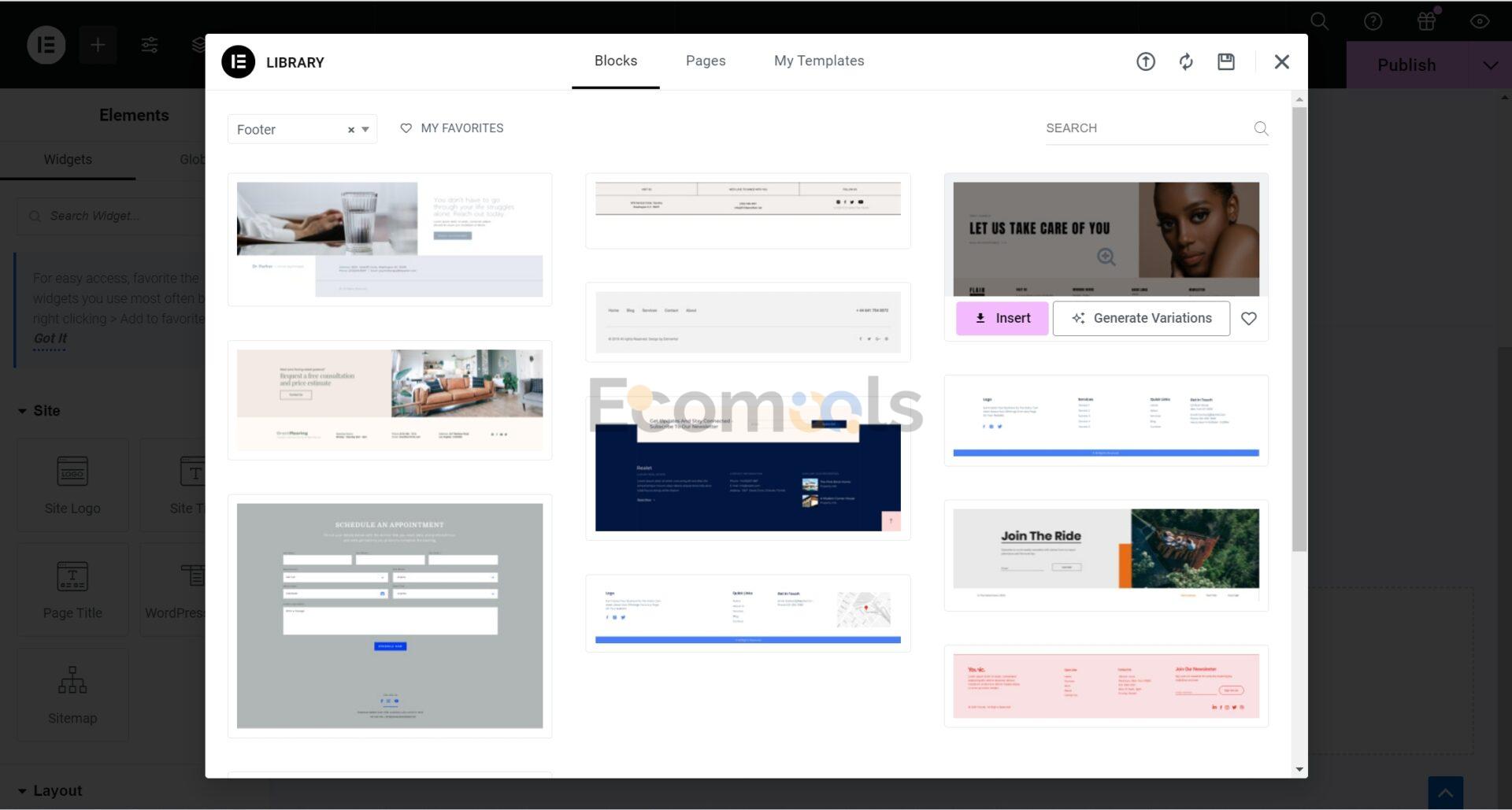Zoom preview of Let Us Take Care template
This screenshot has width=1512, height=810.
[1106, 257]
